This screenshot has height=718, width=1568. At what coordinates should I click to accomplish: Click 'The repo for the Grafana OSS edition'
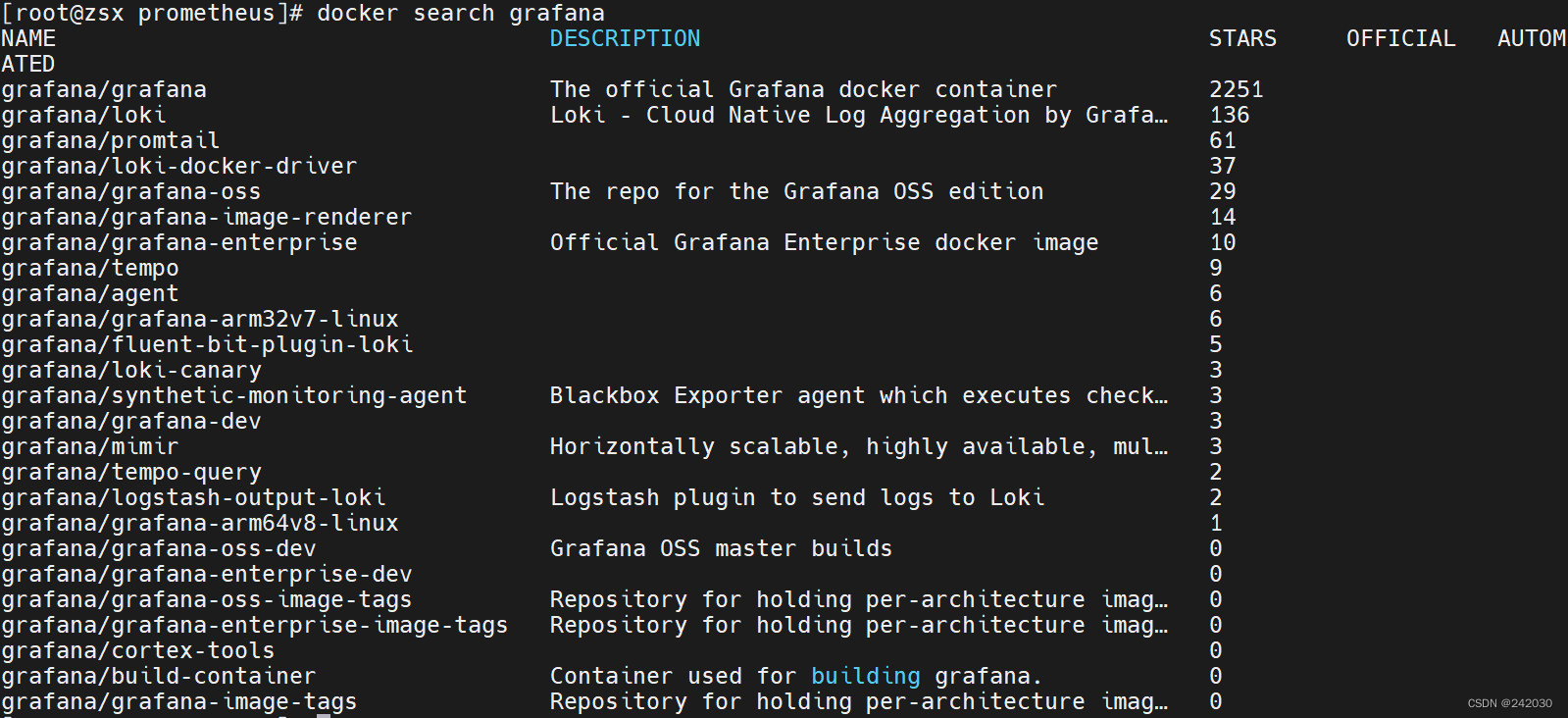point(797,192)
